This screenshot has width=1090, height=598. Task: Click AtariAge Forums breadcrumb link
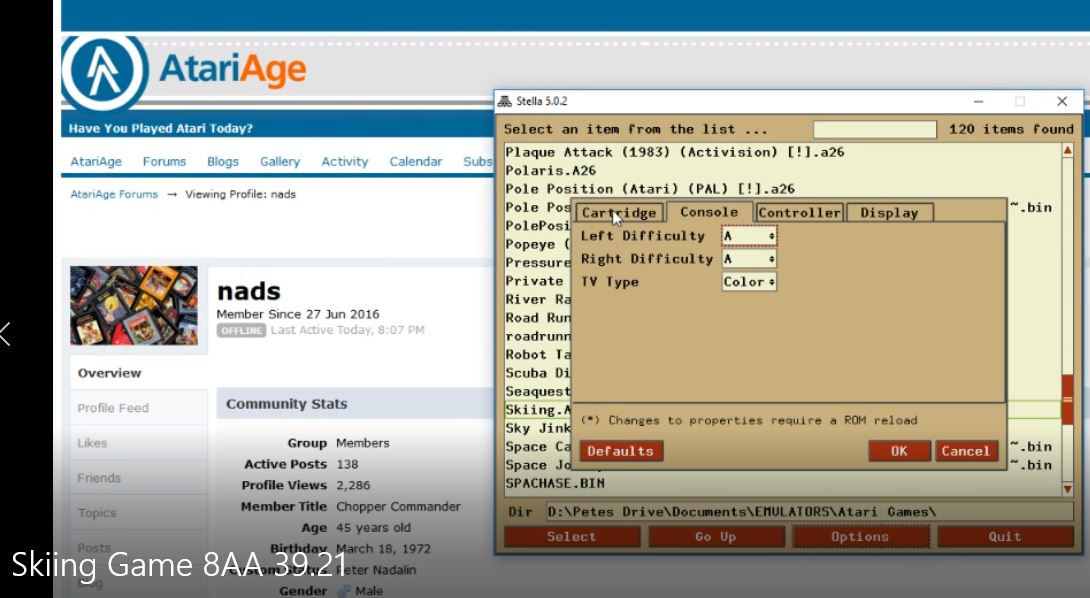click(x=114, y=195)
